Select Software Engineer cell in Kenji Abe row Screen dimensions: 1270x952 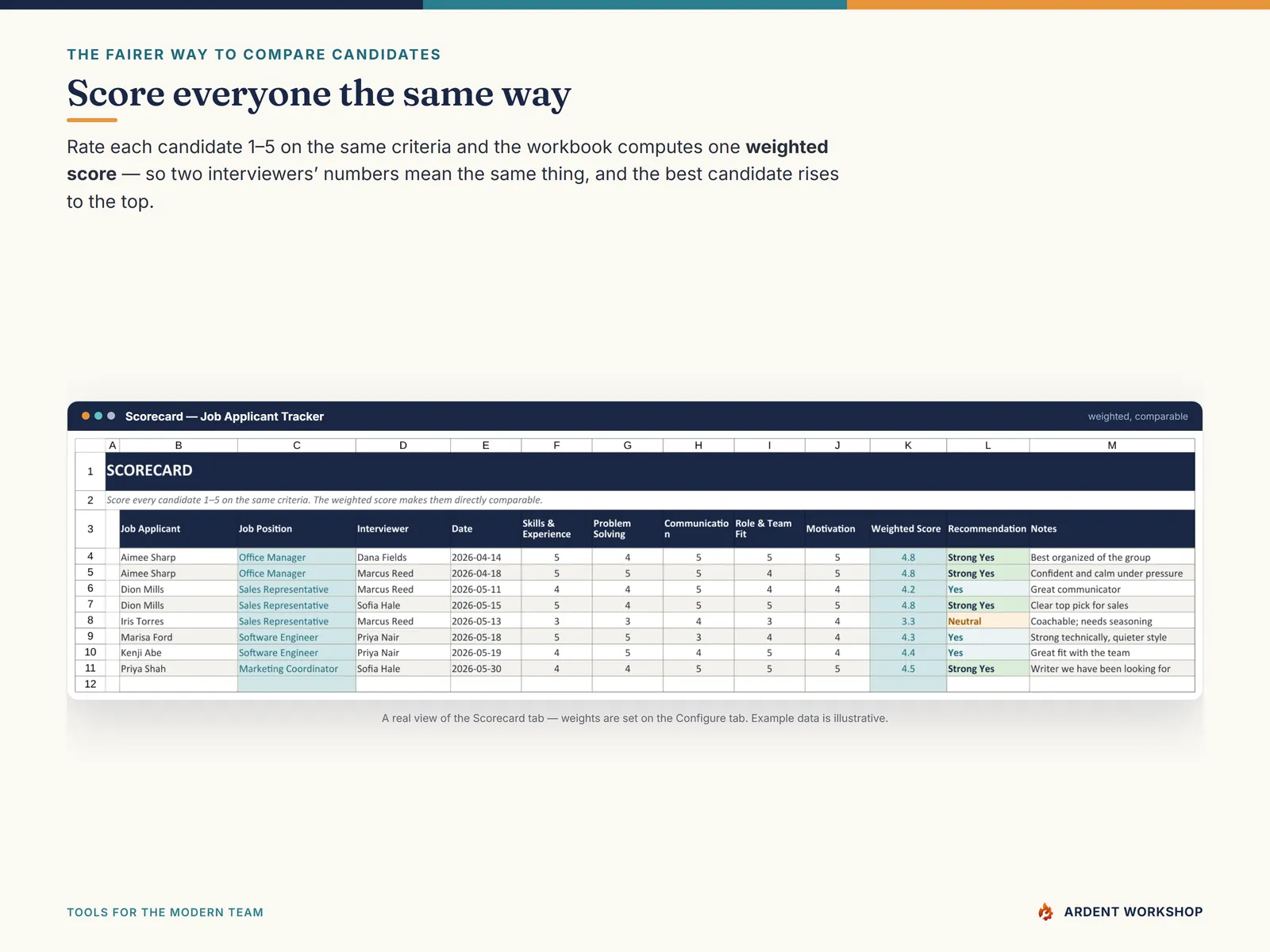(x=297, y=652)
